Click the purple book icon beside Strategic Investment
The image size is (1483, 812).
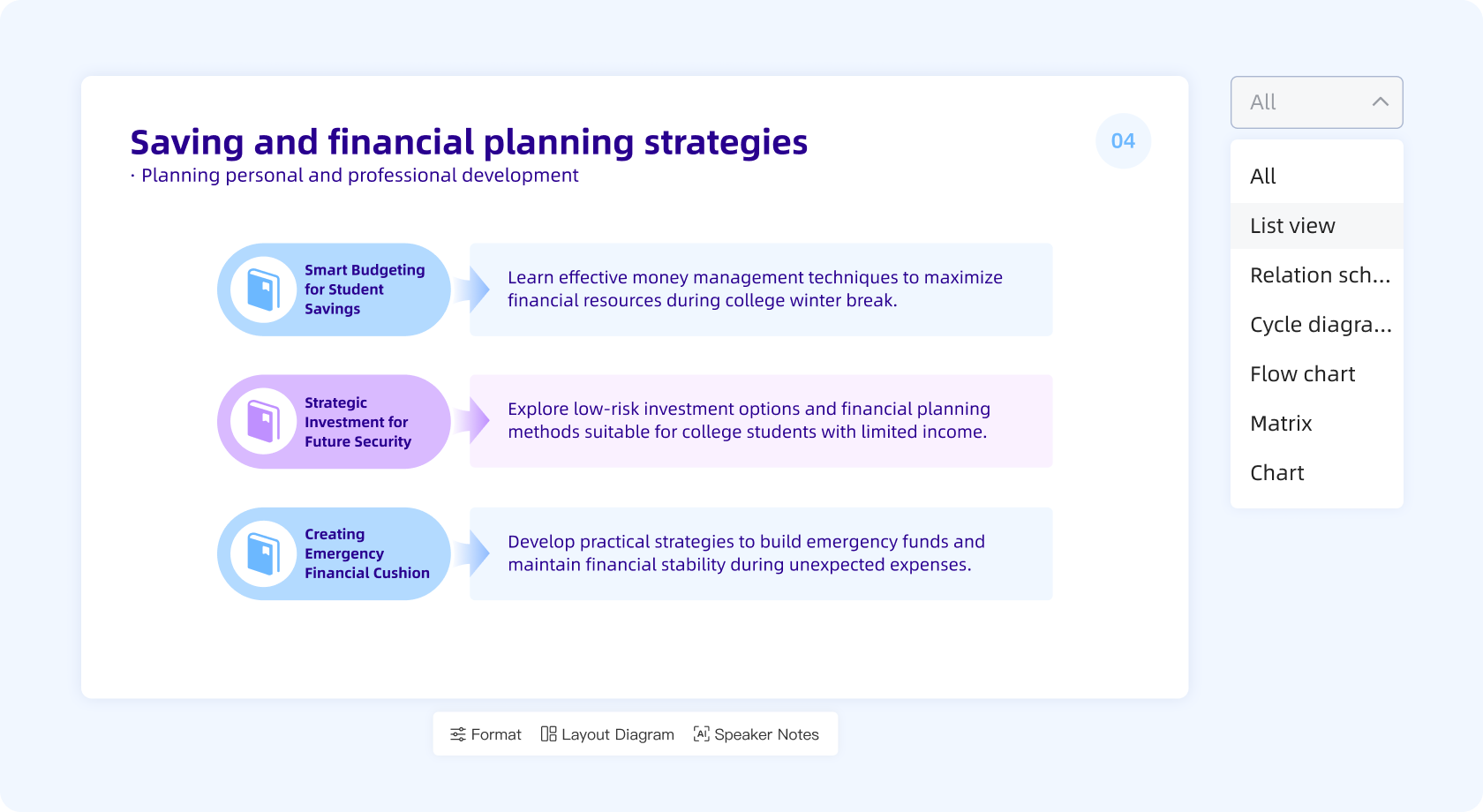click(x=264, y=421)
